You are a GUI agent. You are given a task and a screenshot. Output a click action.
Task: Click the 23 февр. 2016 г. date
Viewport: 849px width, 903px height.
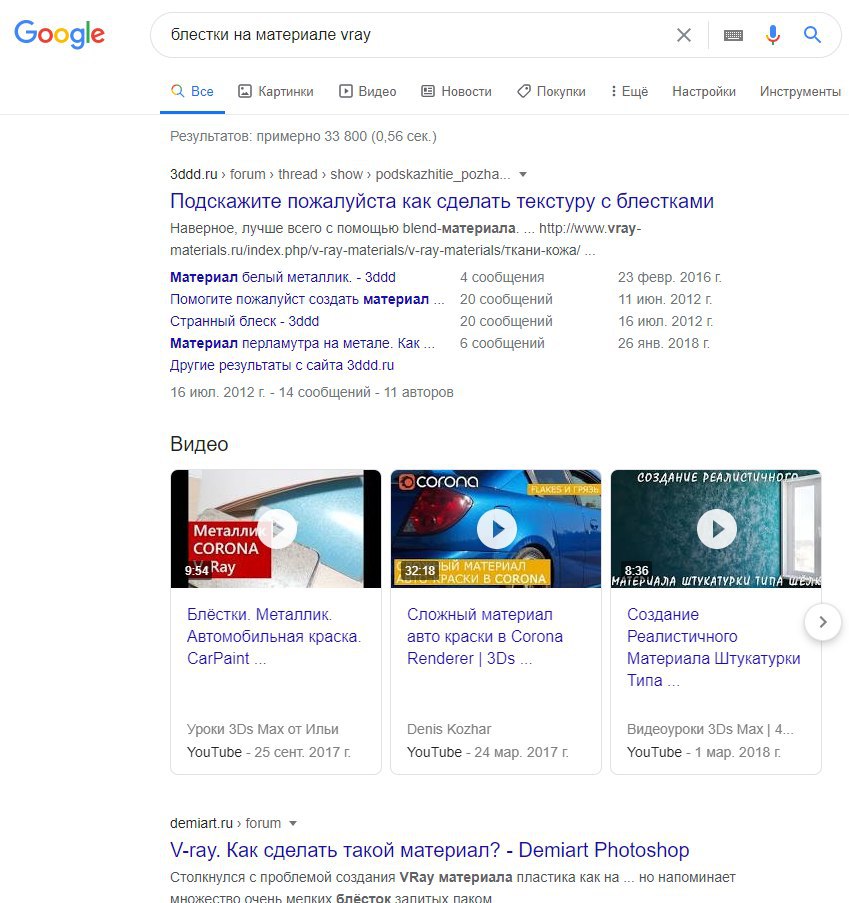click(x=669, y=277)
